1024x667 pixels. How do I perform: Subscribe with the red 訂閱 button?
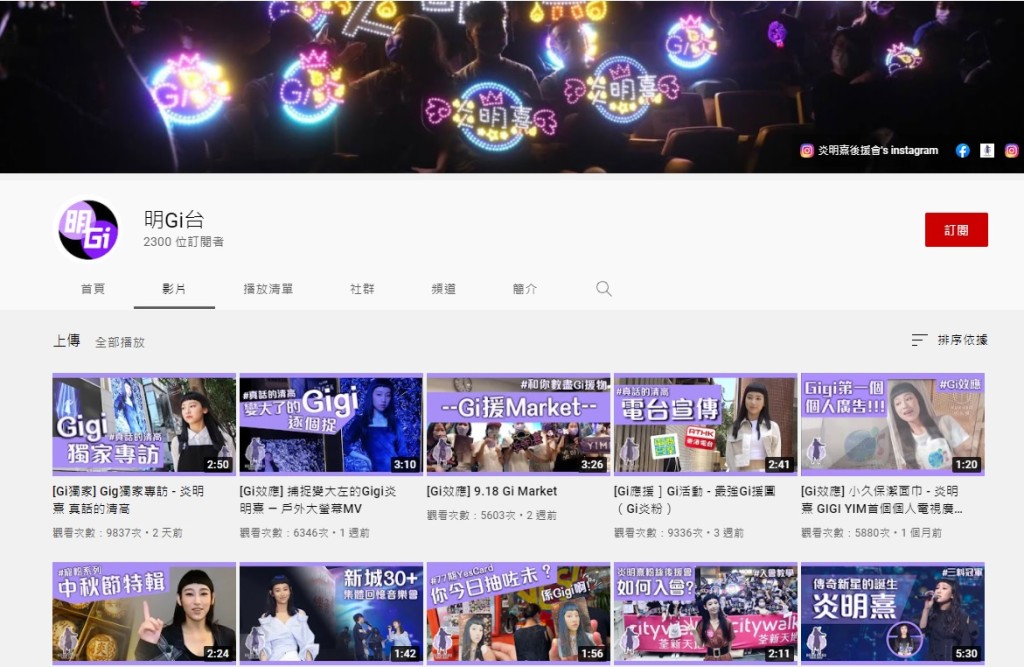pyautogui.click(x=956, y=230)
